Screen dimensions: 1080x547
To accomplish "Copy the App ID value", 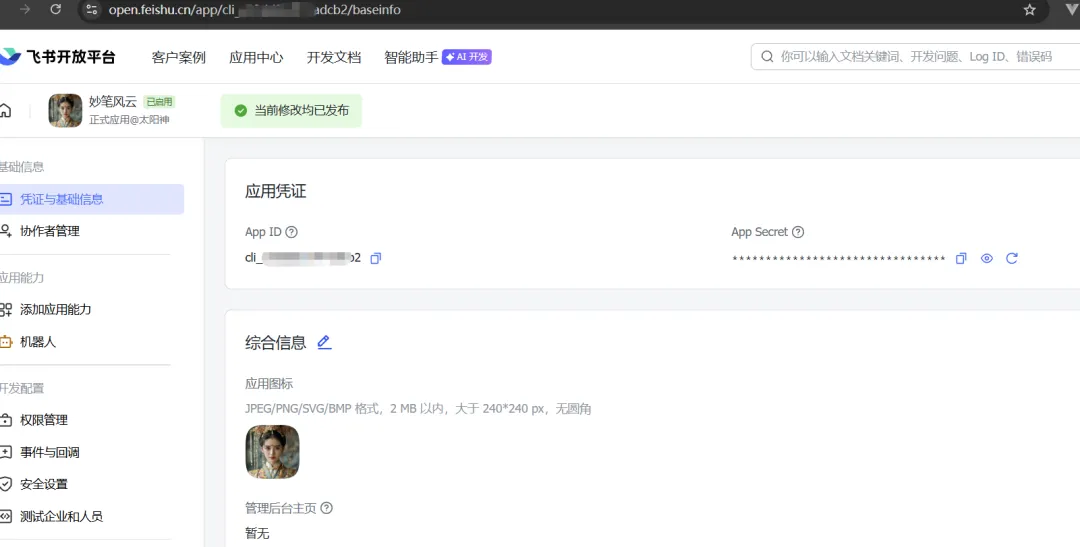I will (375, 258).
